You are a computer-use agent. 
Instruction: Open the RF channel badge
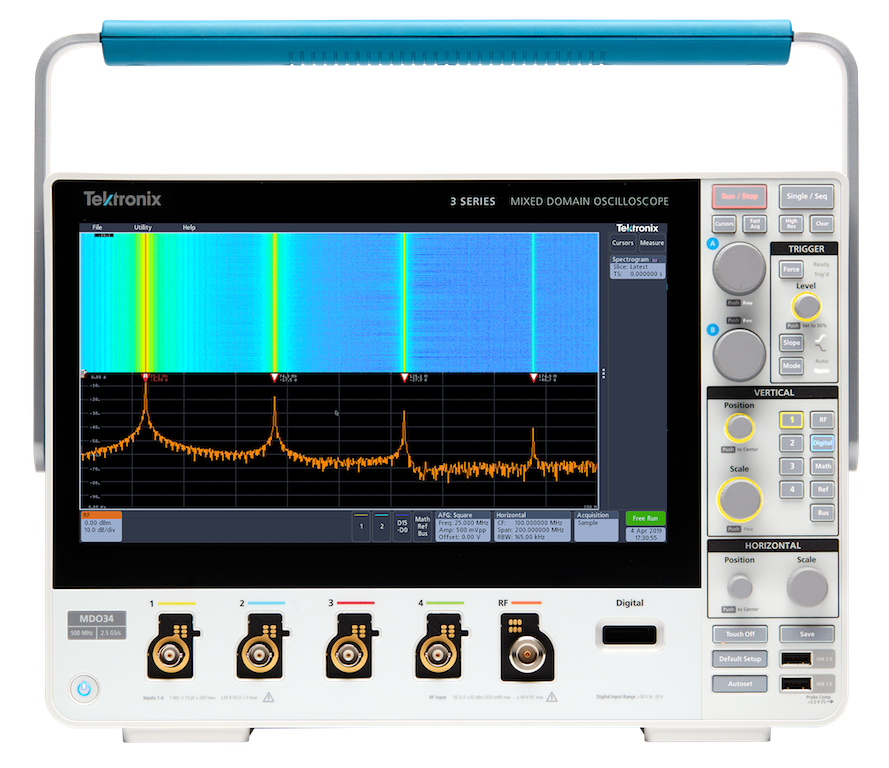(x=101, y=527)
